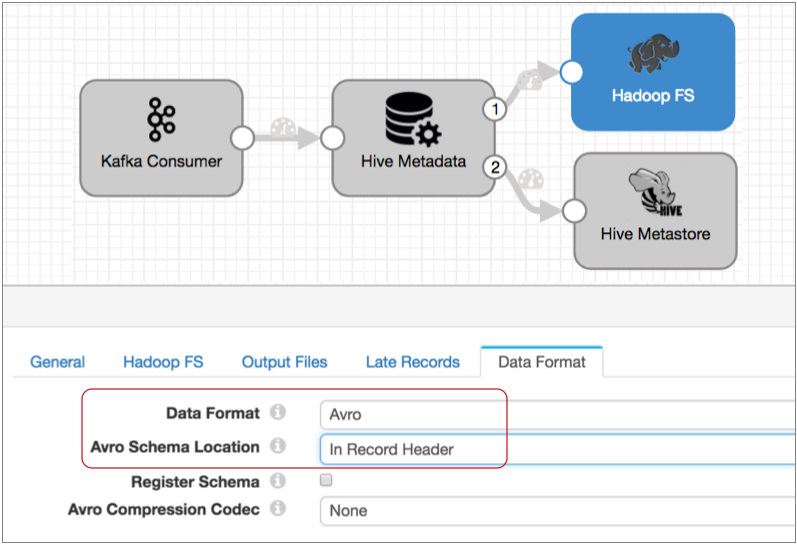Select the Hadoop FS configuration tab
This screenshot has height=545, width=797.
(163, 362)
